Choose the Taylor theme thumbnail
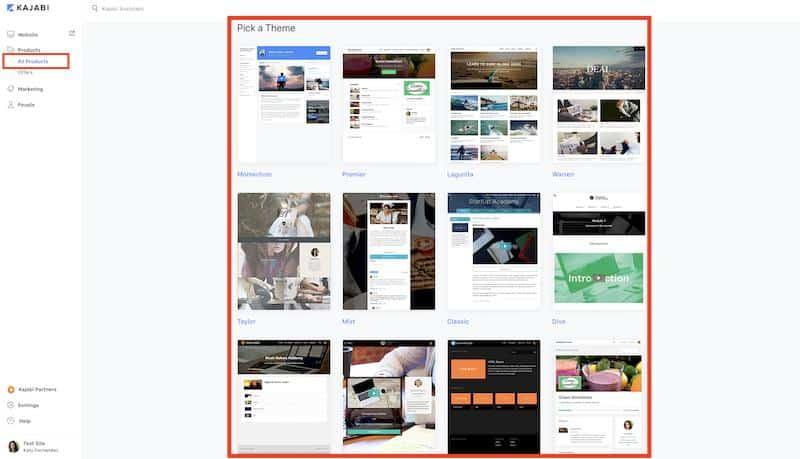 click(x=284, y=251)
